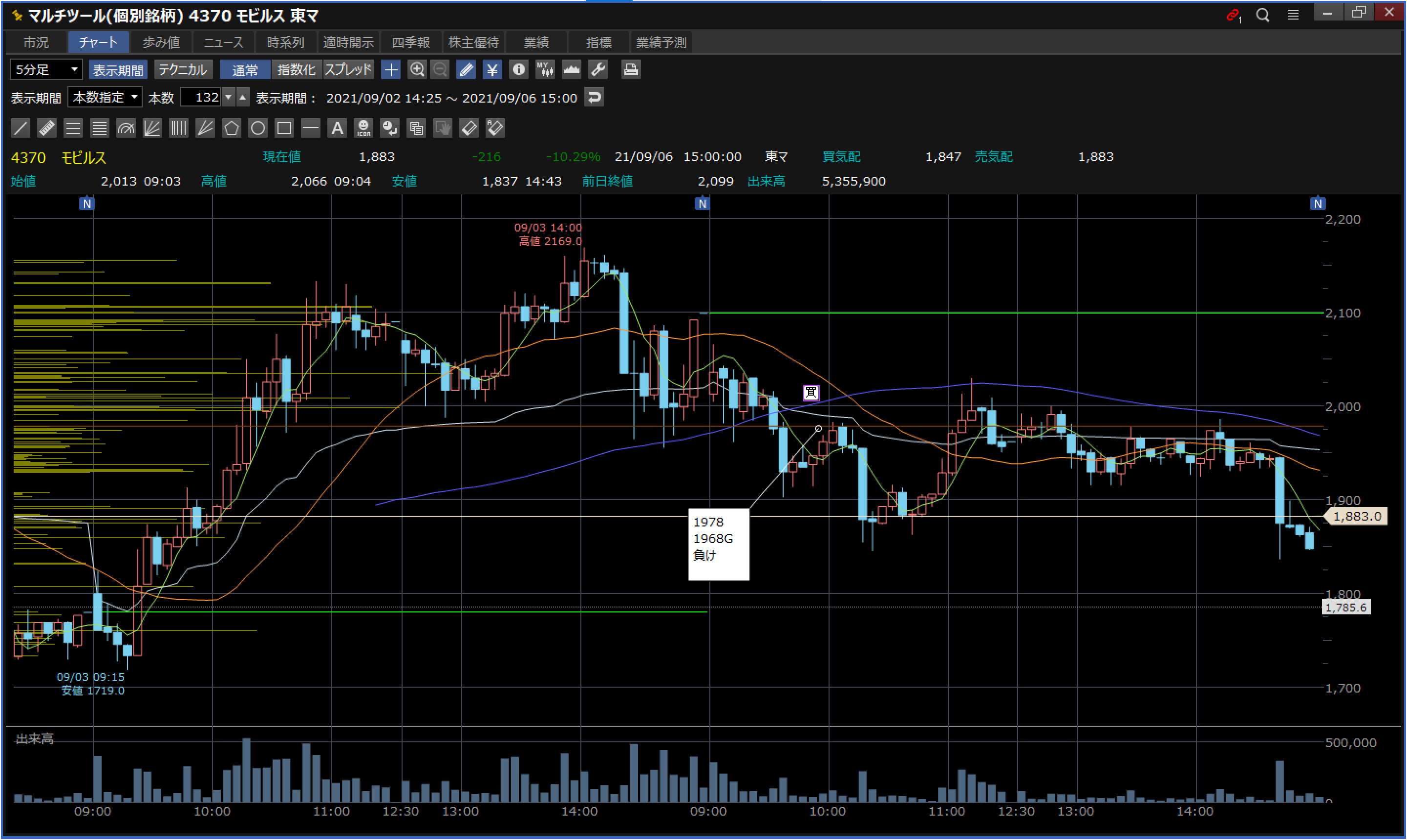Open the 5分足 timeframe dropdown
The width and height of the screenshot is (1407, 840).
pyautogui.click(x=46, y=70)
